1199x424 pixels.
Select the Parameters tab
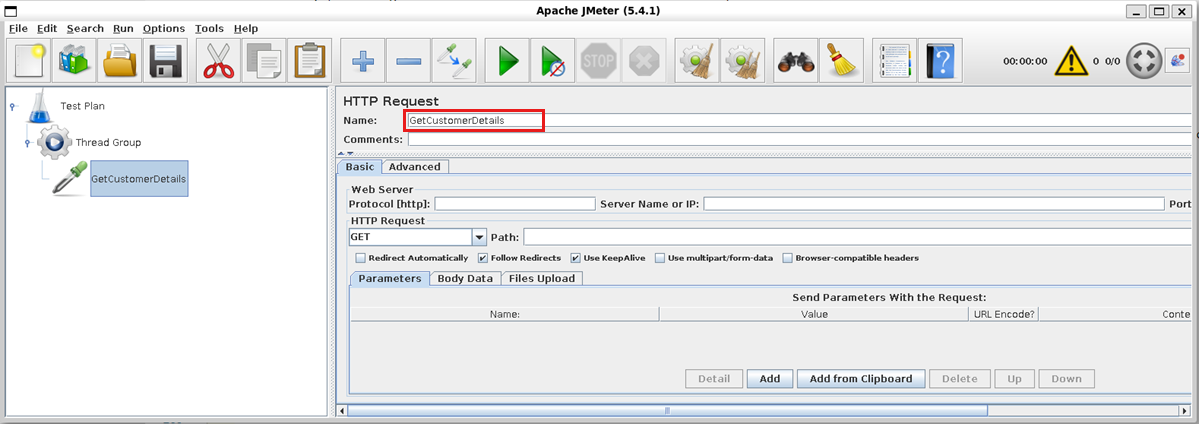tap(389, 279)
